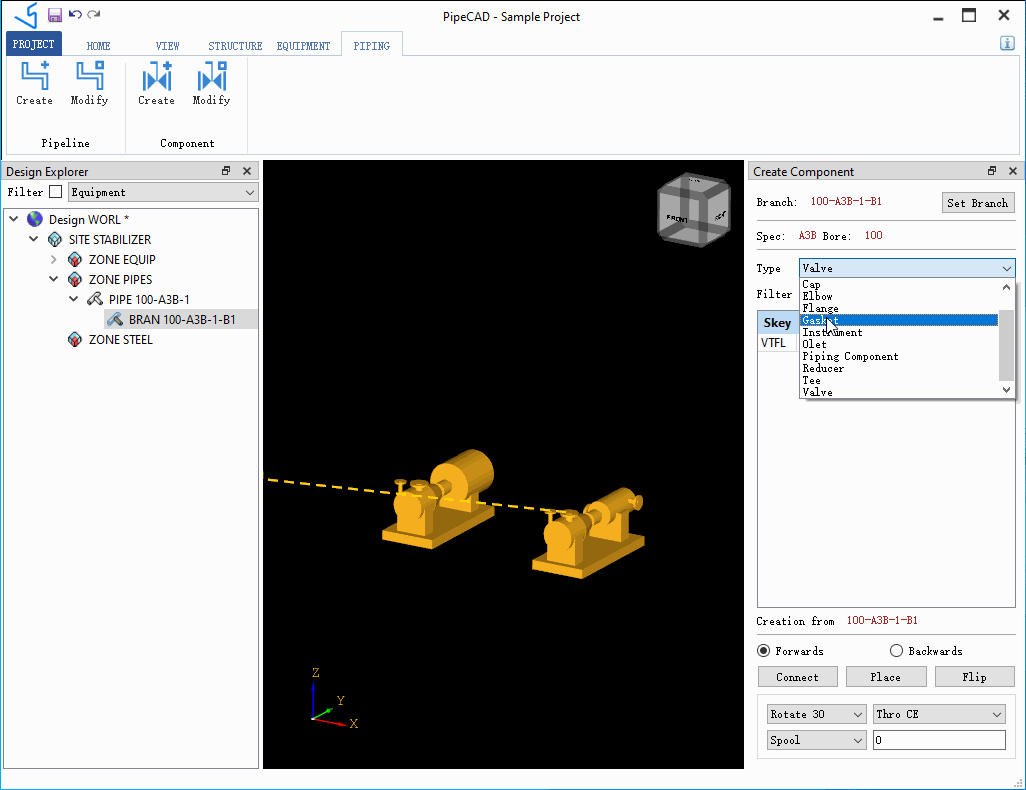Screen dimensions: 1026x790
Task: Click the ZONE EQUIP icon
Action: point(75,259)
